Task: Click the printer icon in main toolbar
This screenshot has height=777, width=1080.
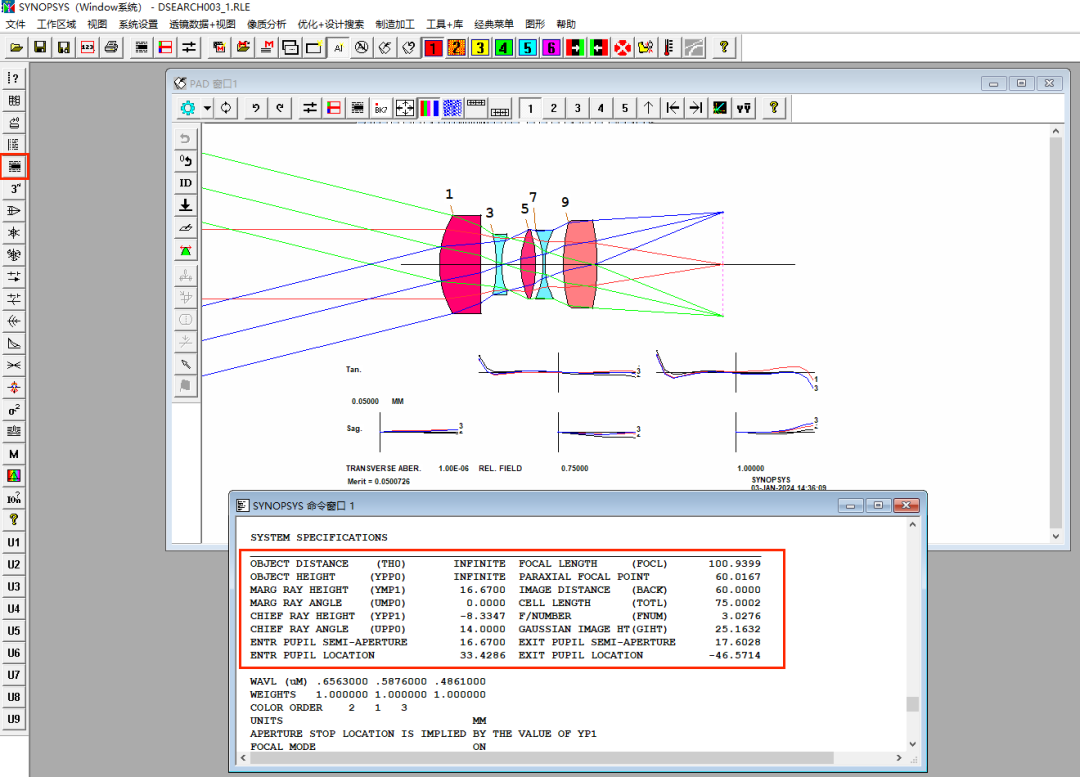Action: (111, 48)
